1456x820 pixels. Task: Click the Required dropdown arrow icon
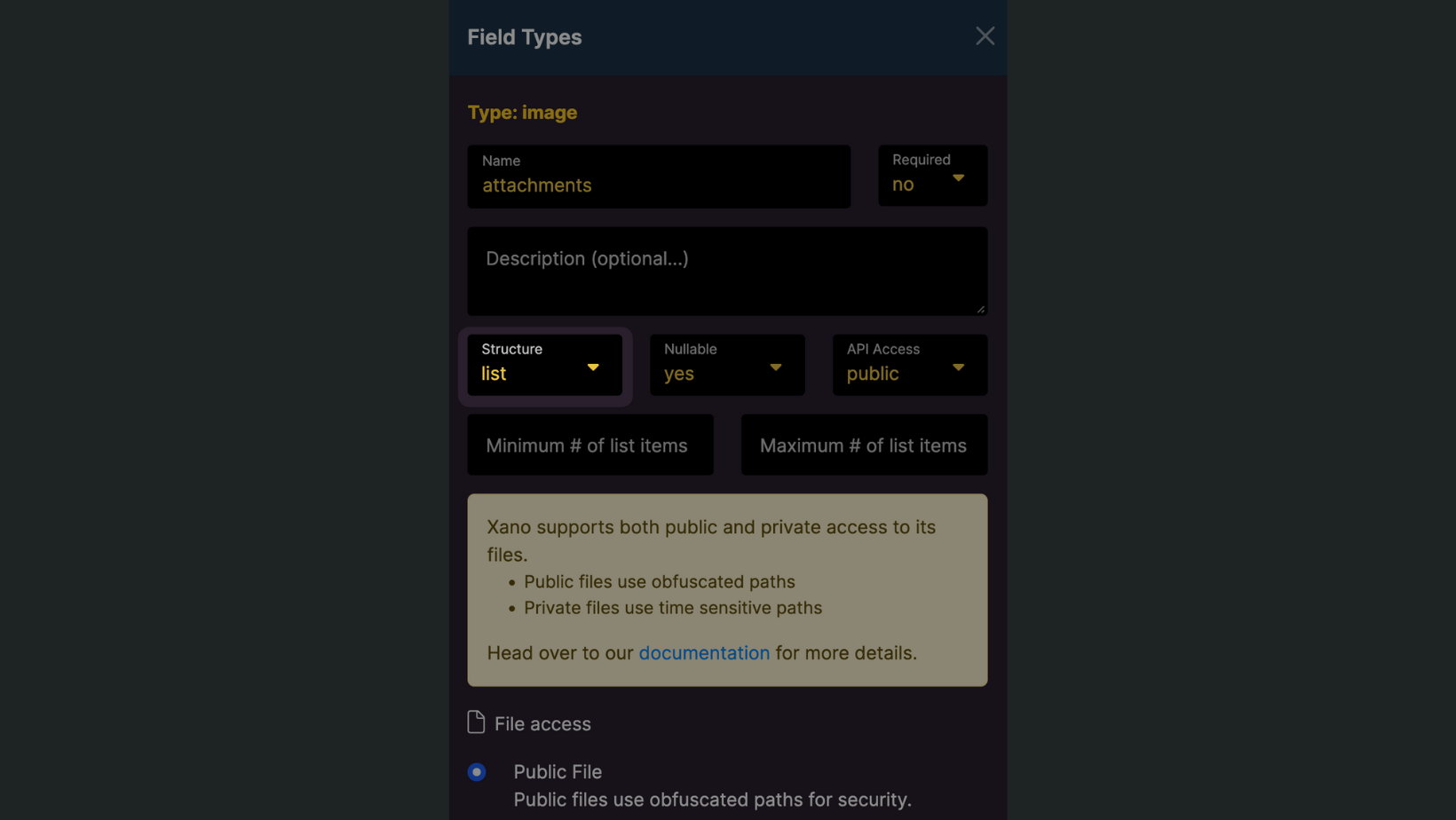(x=958, y=178)
